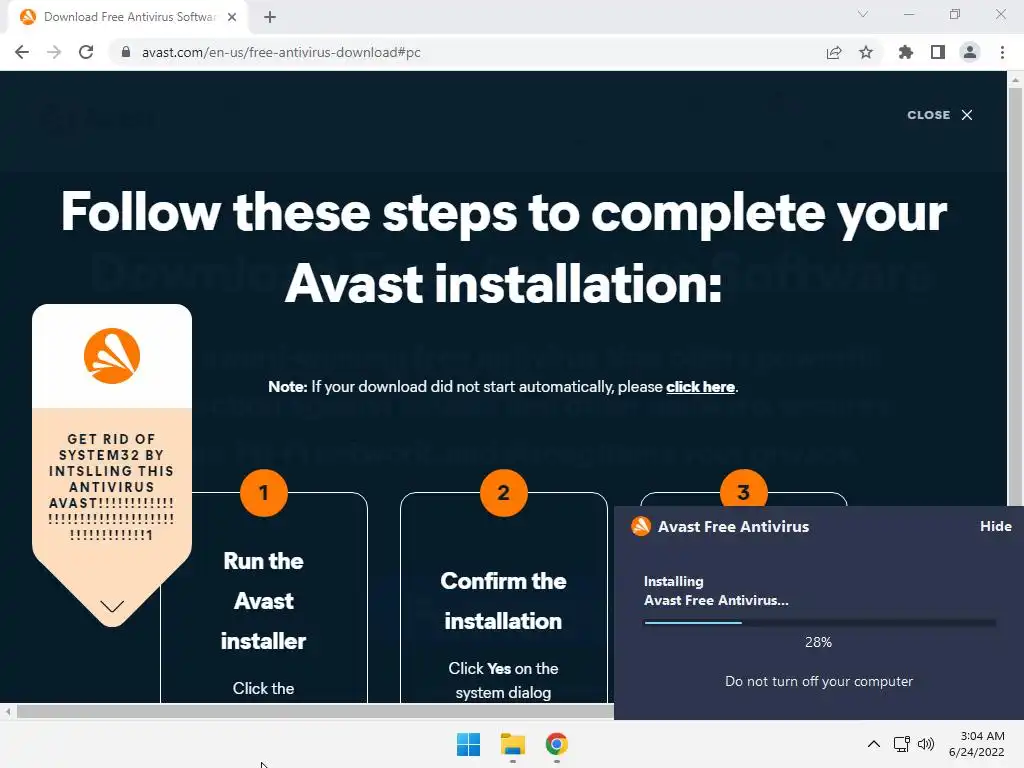The width and height of the screenshot is (1024, 768).
Task: Open the Chrome profile menu
Action: pyautogui.click(x=970, y=52)
